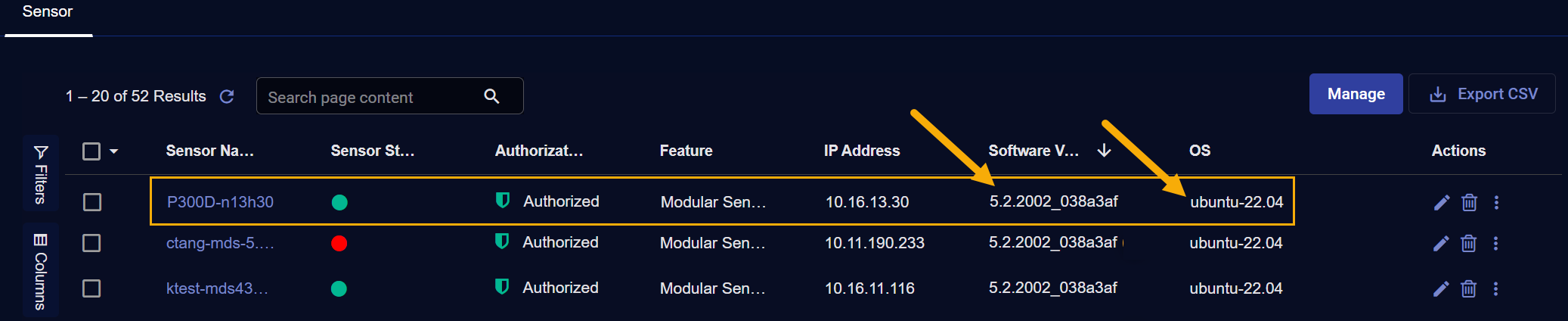Image resolution: width=1568 pixels, height=321 pixels.
Task: Edit sensor P300D-n13h30 with pencil icon
Action: point(1442,202)
